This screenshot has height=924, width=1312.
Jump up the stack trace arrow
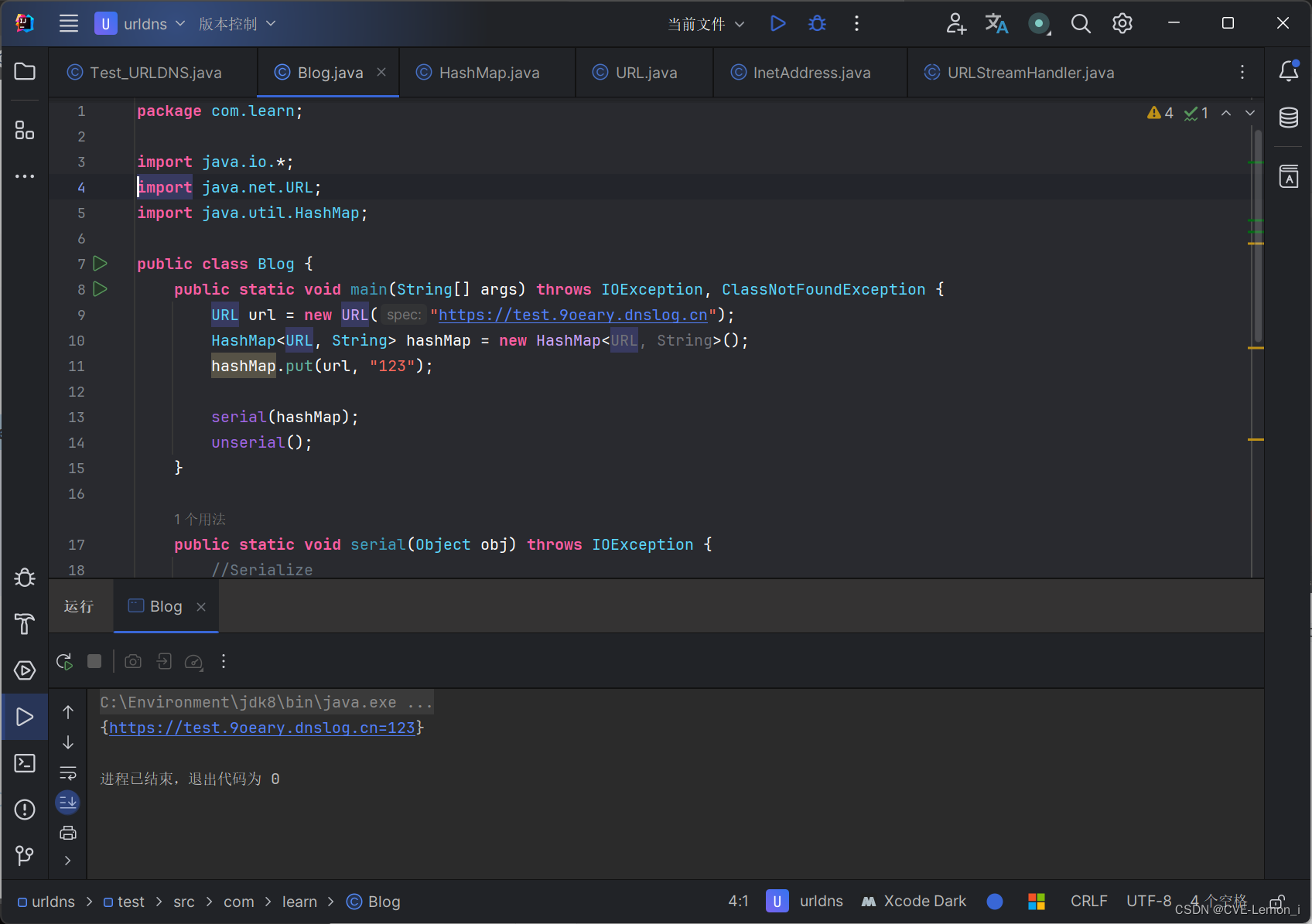[68, 712]
